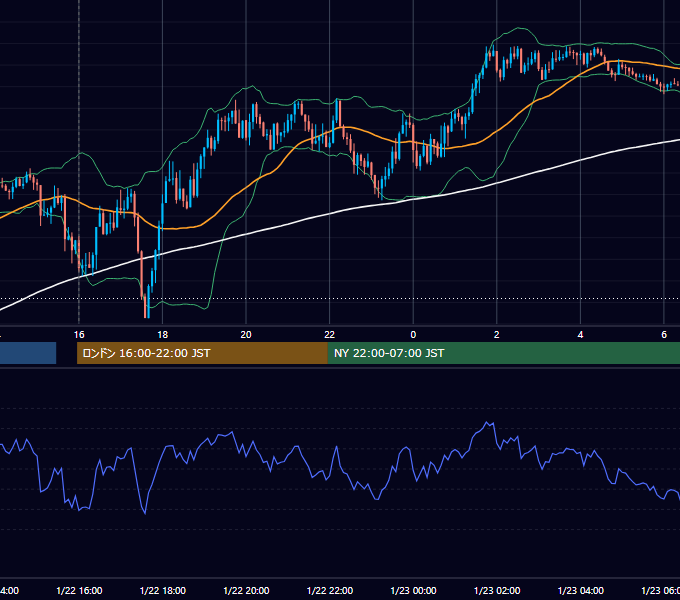Click the 16 hour label on price chart axis
Image resolution: width=680 pixels, height=600 pixels.
(79, 335)
